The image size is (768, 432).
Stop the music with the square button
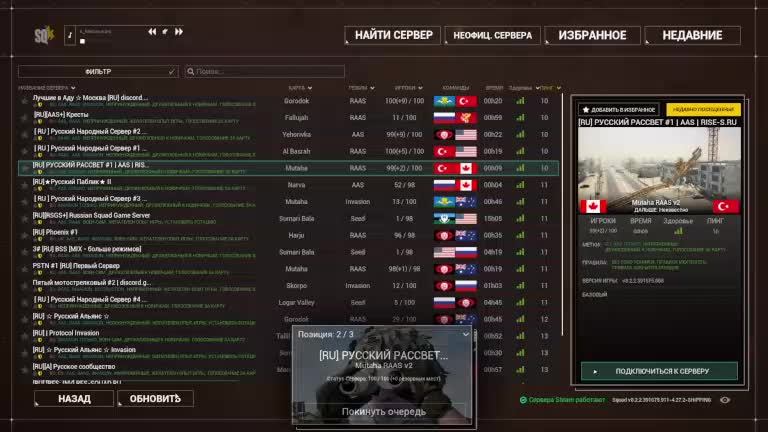click(83, 42)
